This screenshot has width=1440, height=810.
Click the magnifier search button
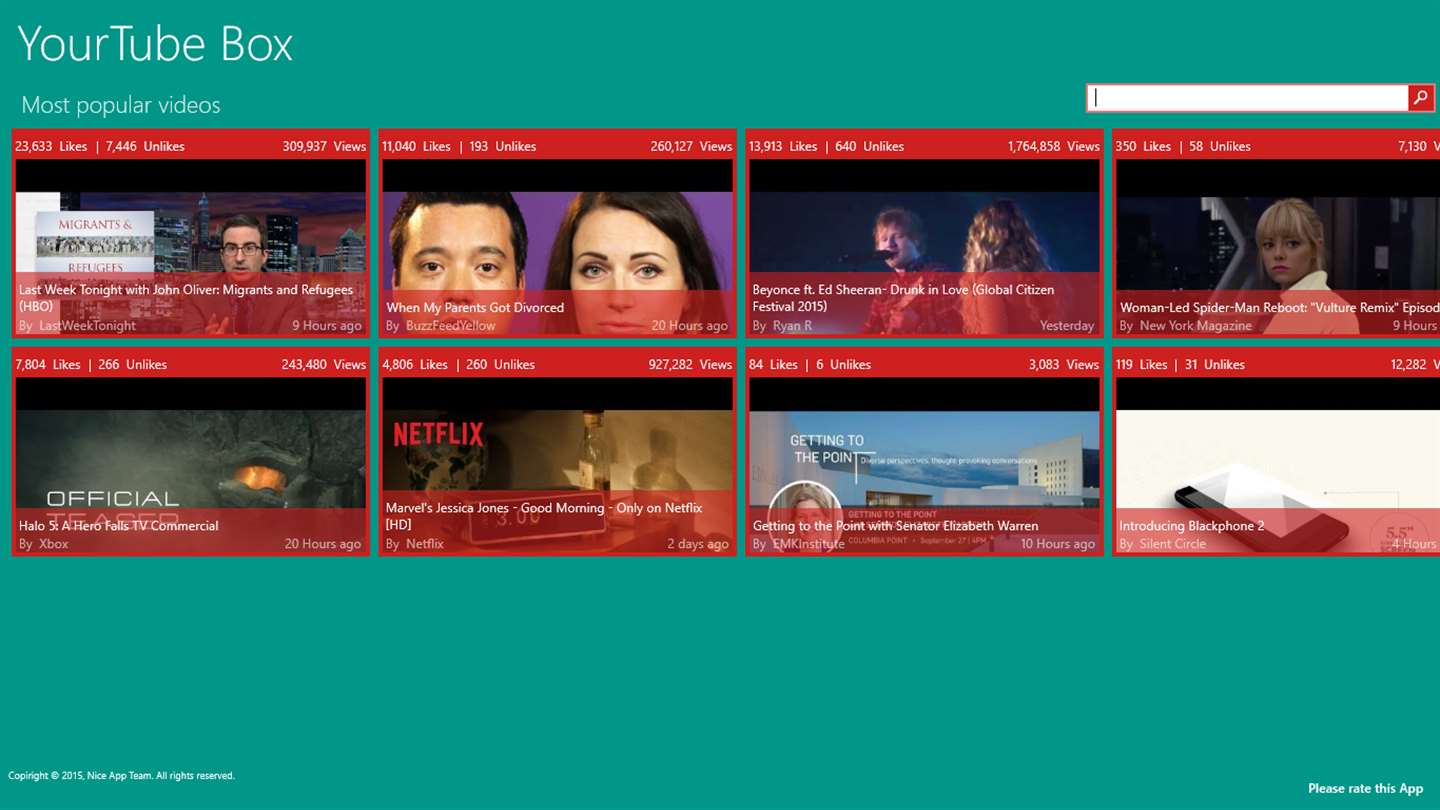[1420, 98]
